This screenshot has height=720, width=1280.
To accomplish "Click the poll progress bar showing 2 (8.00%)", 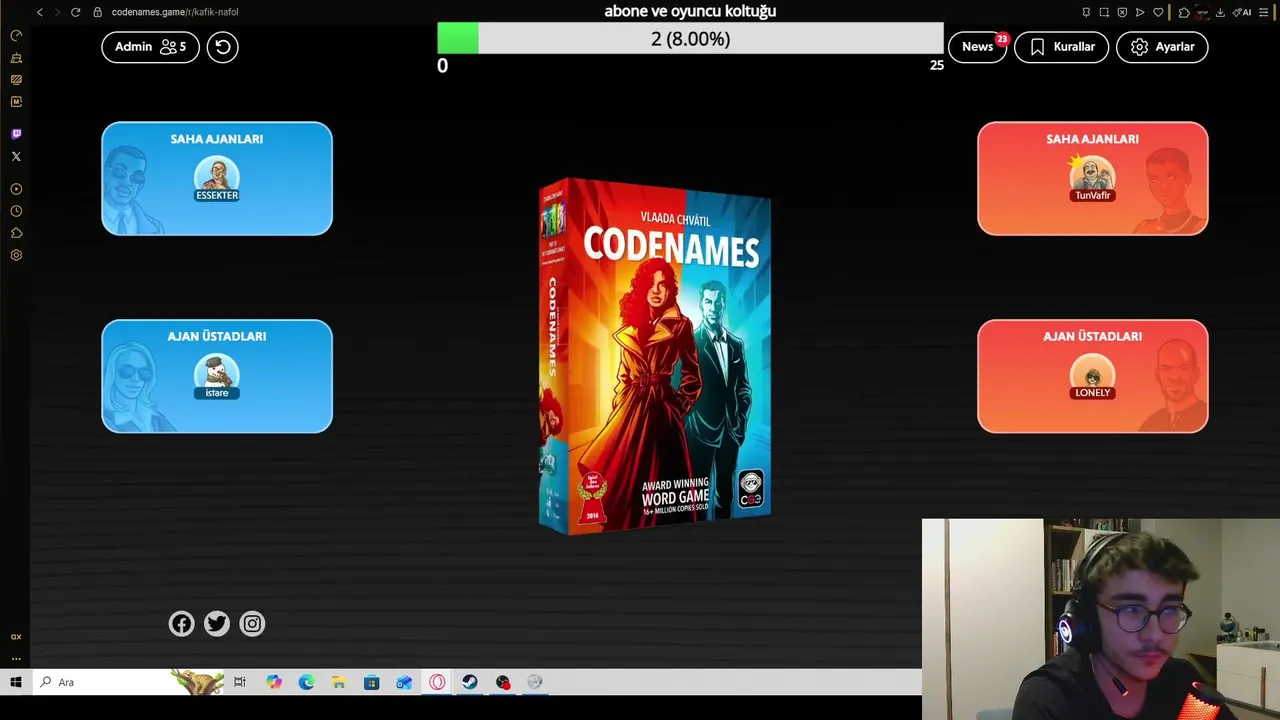I will [690, 39].
